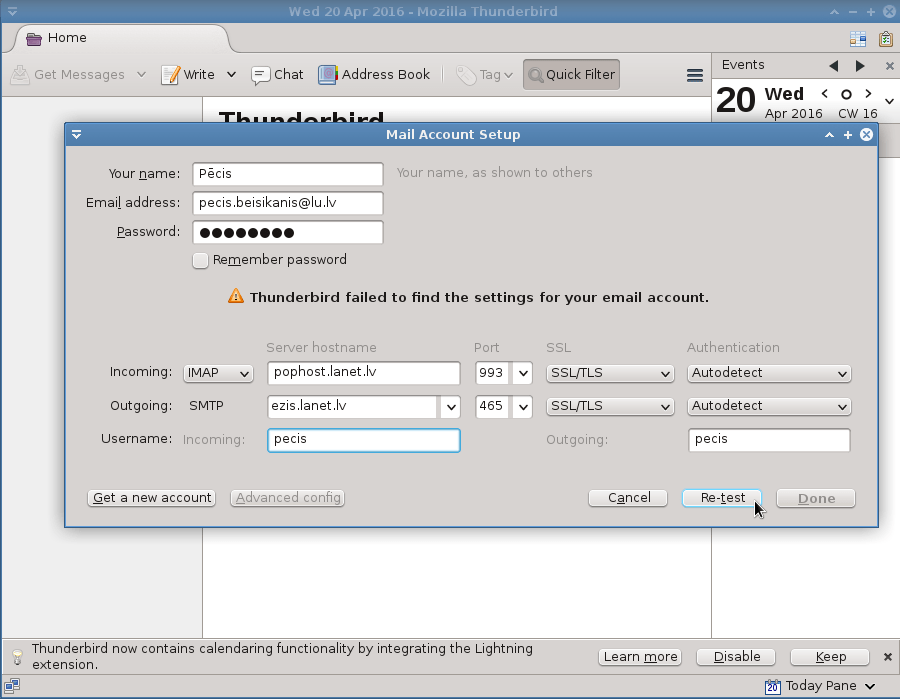
Task: Go to previous day in Today Pane
Action: [x=825, y=93]
